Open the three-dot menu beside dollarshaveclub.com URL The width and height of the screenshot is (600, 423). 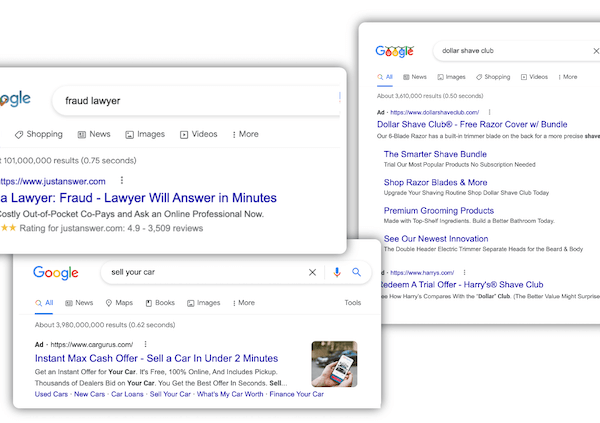[488, 112]
